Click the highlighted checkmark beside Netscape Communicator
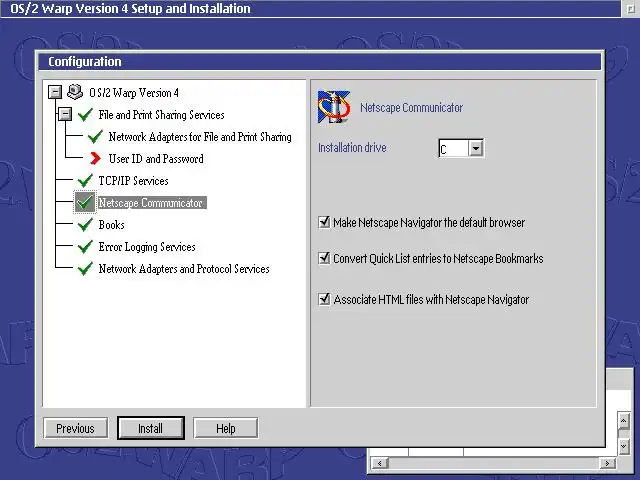 point(85,202)
